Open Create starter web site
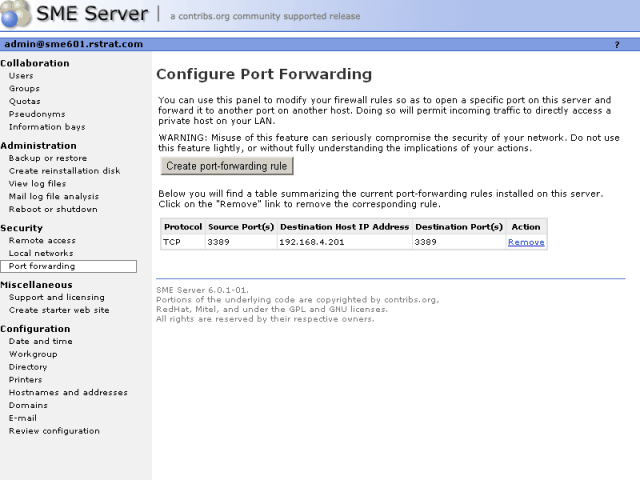This screenshot has height=480, width=640. (59, 310)
